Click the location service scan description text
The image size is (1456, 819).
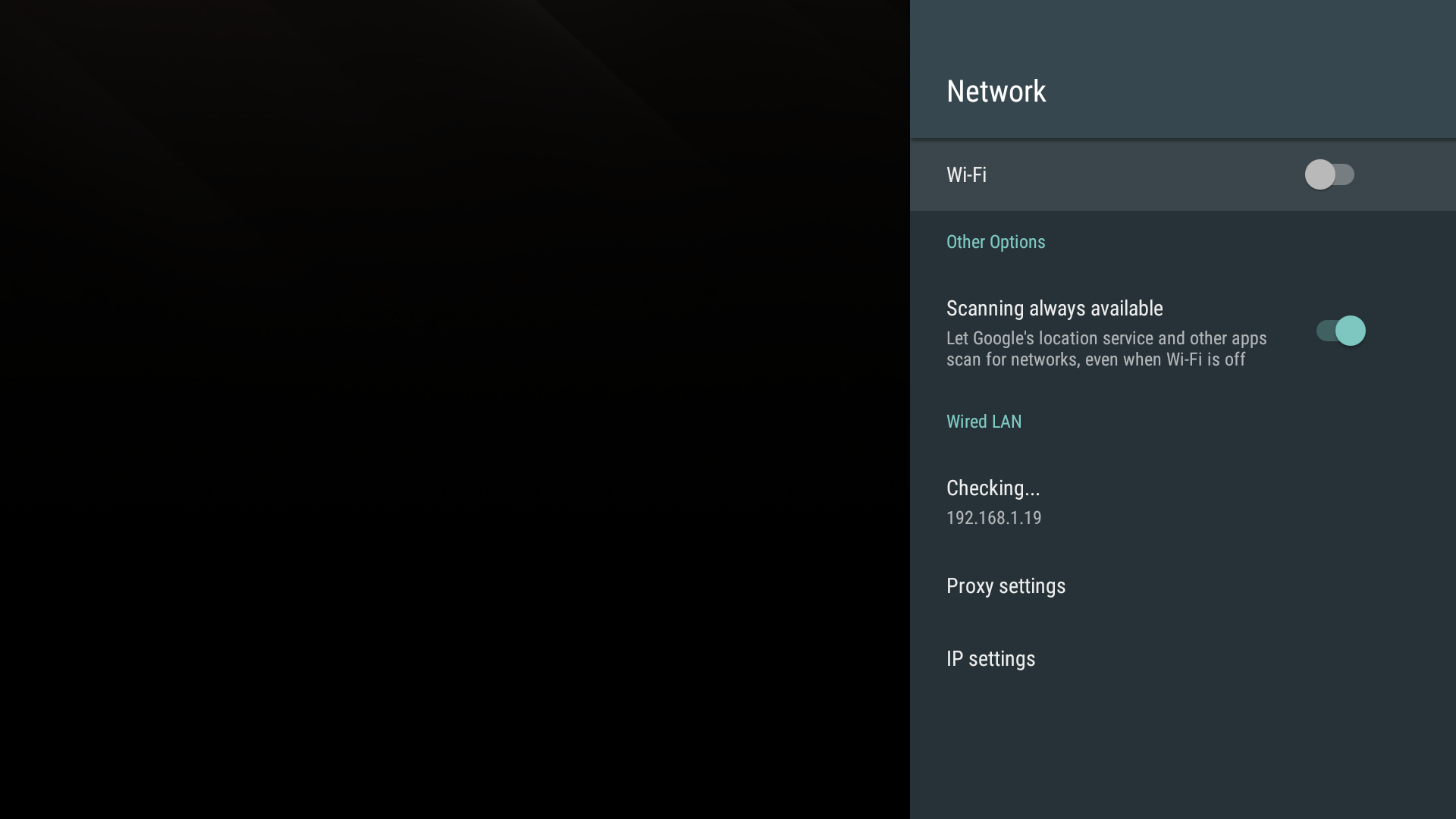point(1106,349)
